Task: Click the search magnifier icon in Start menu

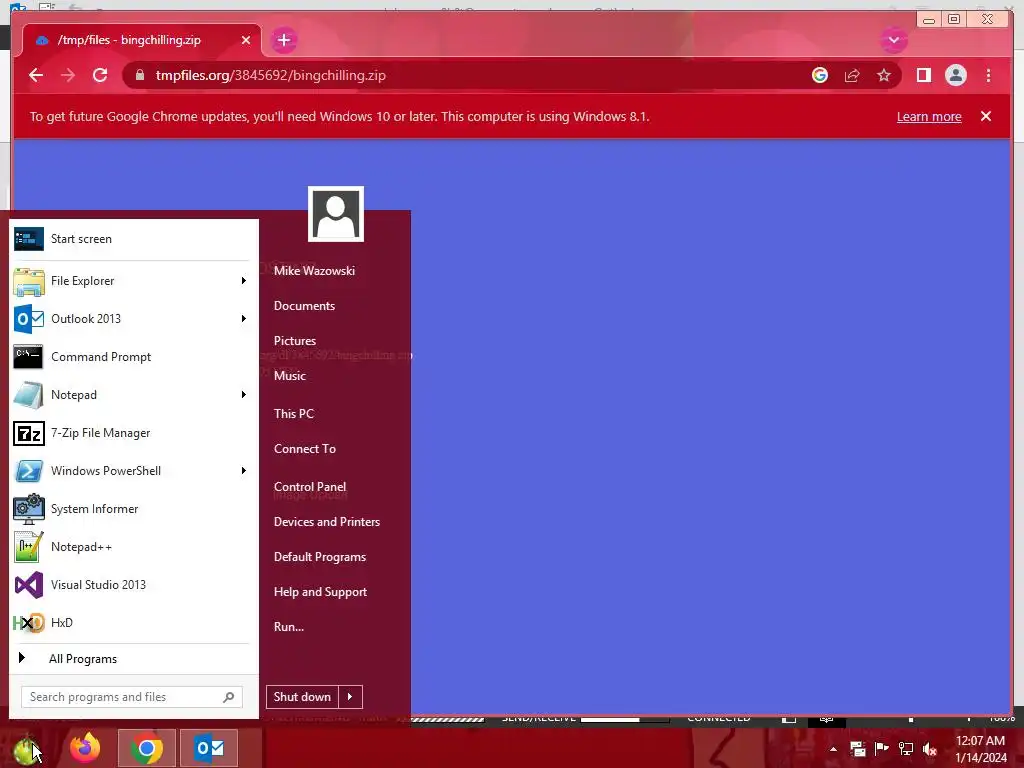Action: tap(229, 697)
